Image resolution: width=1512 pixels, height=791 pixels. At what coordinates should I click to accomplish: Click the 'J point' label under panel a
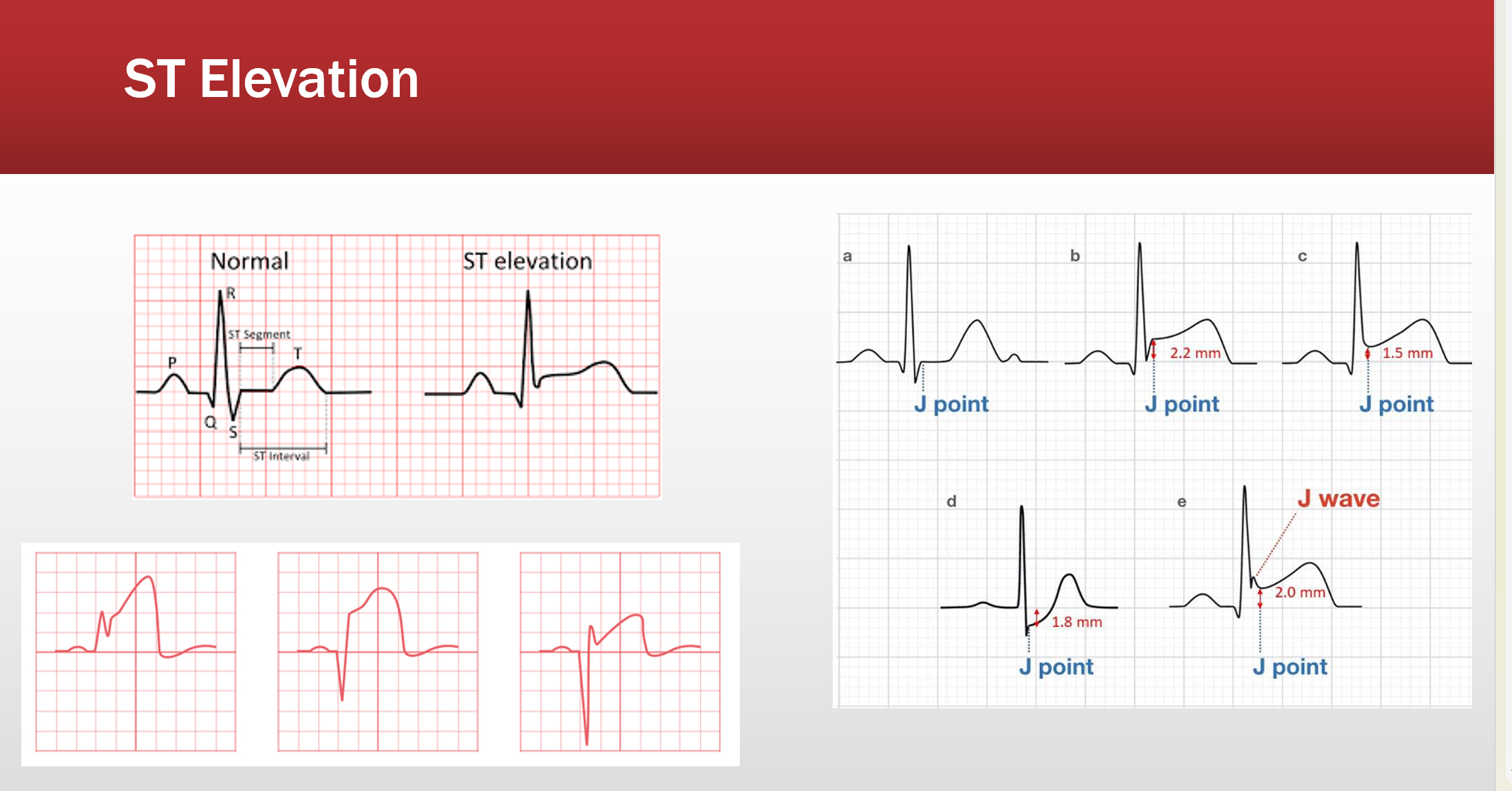point(951,404)
